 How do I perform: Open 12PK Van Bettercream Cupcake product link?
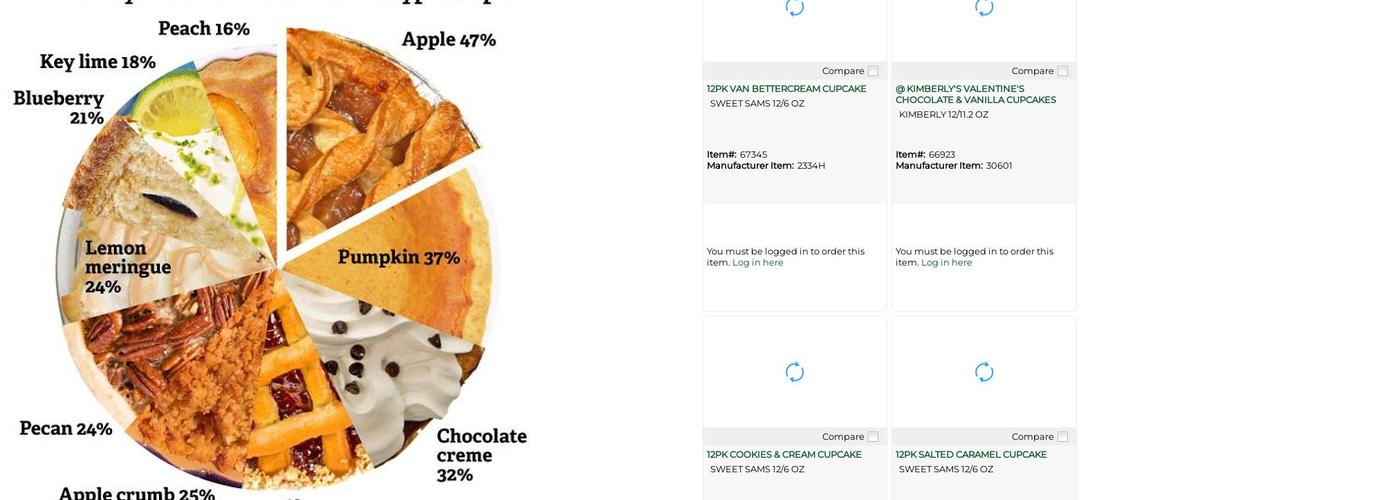786,89
